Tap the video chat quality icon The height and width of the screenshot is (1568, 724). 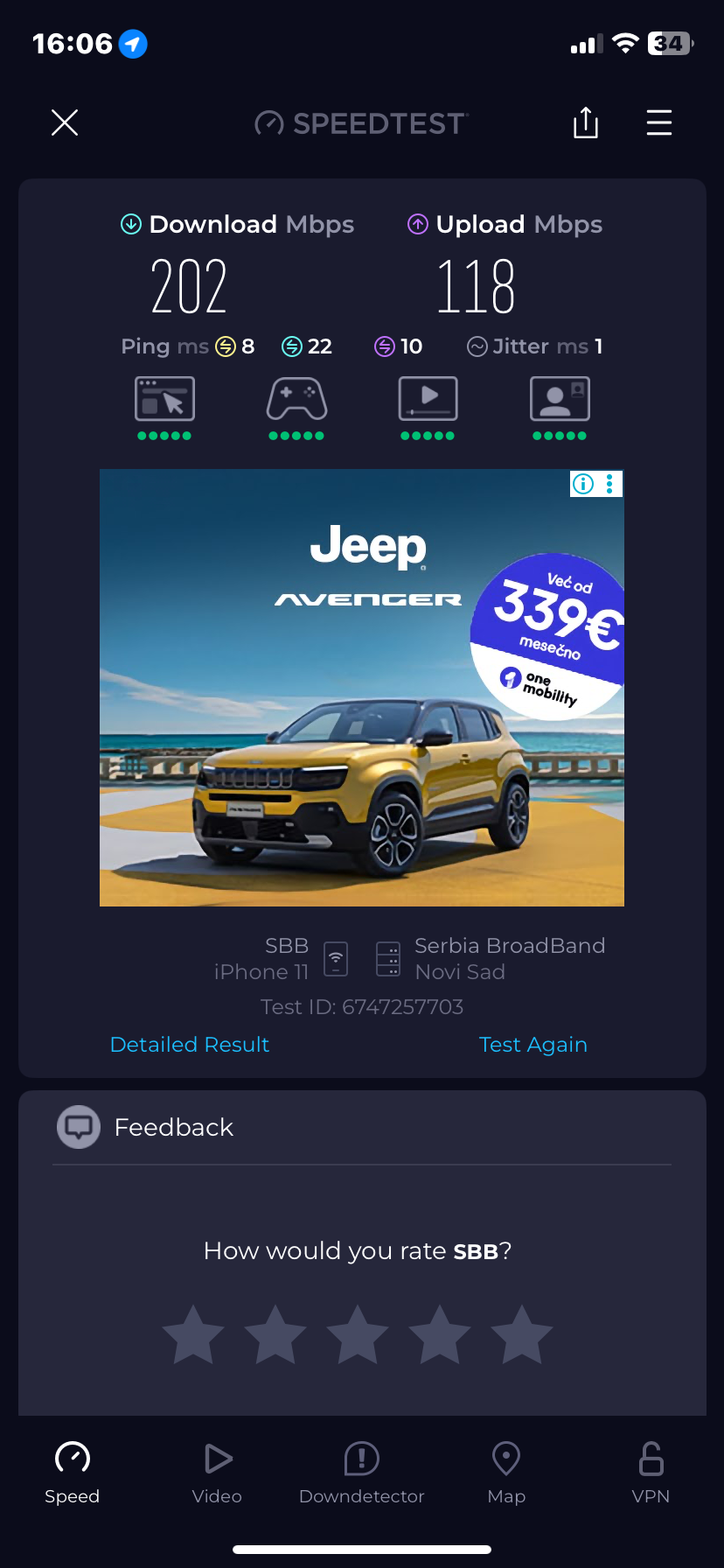point(560,399)
